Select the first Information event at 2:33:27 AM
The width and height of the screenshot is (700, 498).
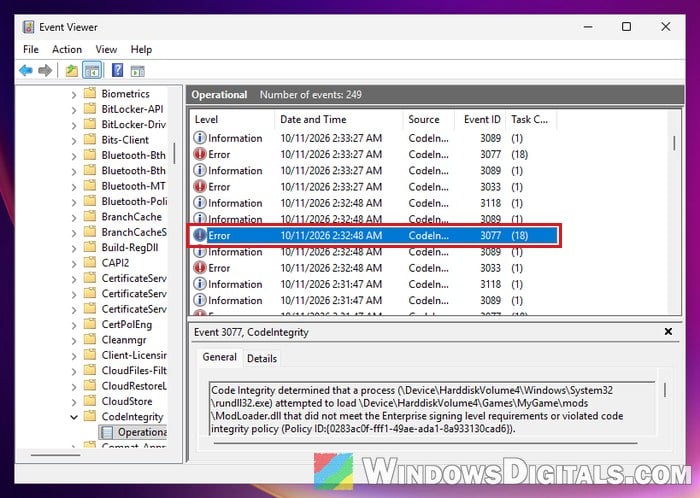[x=375, y=138]
